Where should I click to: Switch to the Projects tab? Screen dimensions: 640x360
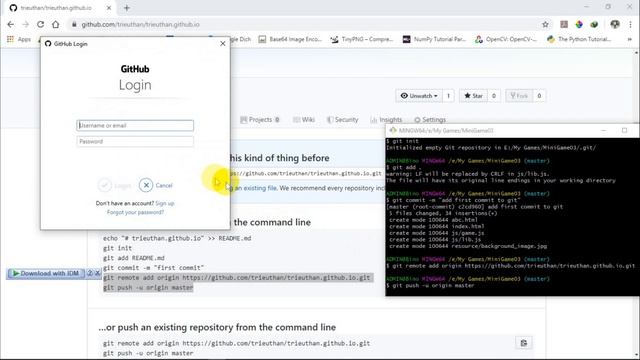(x=260, y=120)
